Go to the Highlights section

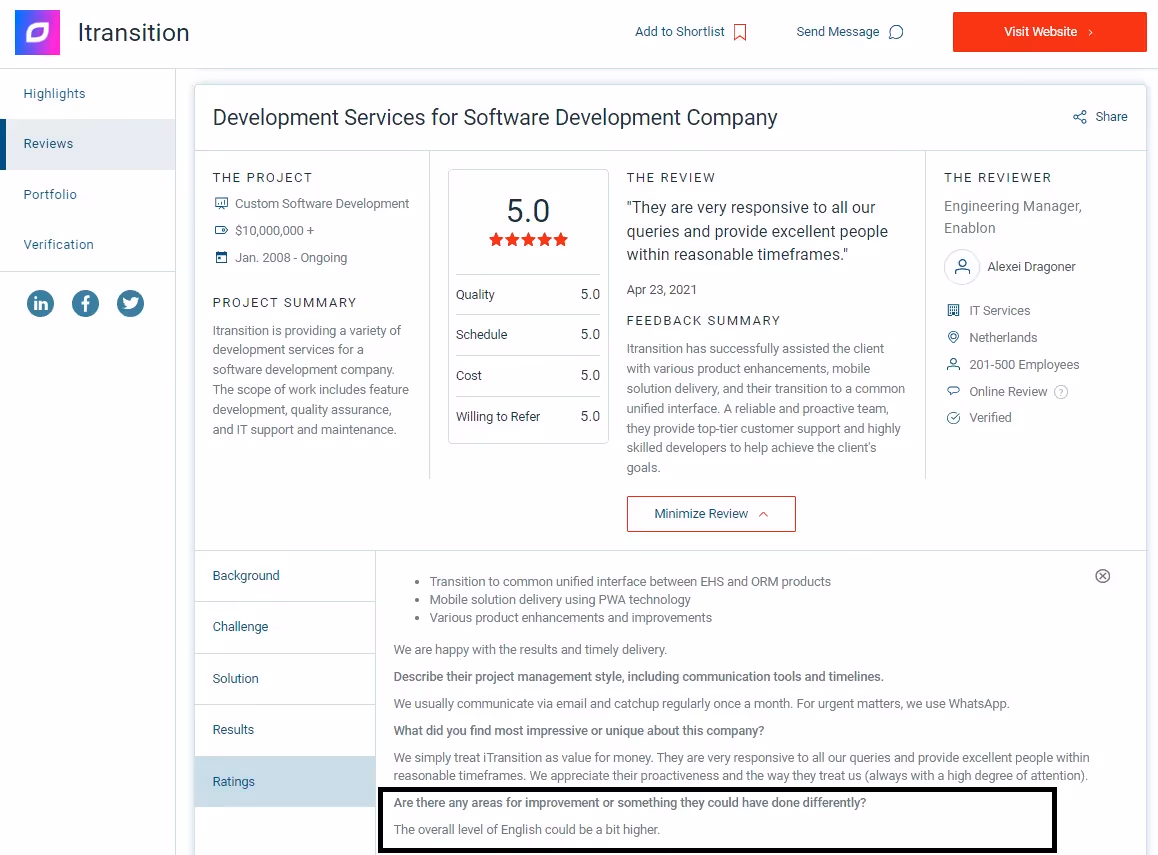55,94
